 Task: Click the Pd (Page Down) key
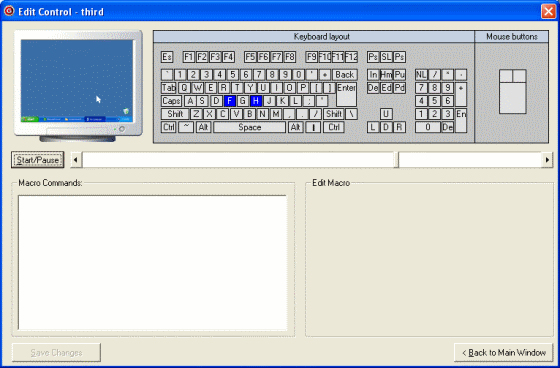399,88
